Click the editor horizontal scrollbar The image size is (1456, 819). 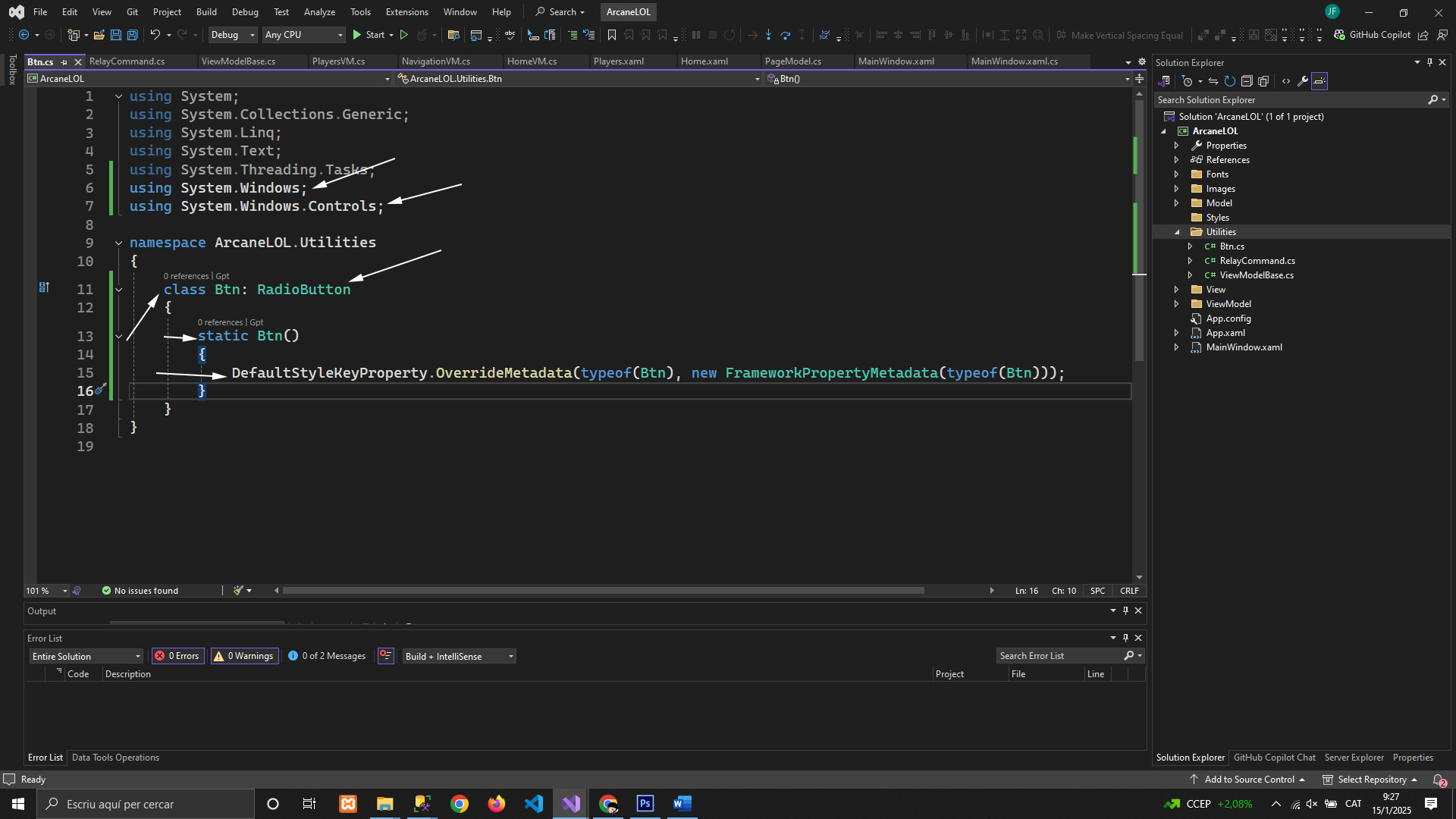tap(603, 591)
